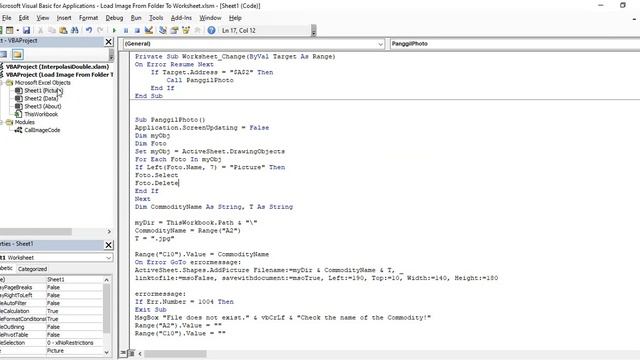Run the macro with the green play icon
The width and height of the screenshot is (640, 360).
[x=114, y=30]
